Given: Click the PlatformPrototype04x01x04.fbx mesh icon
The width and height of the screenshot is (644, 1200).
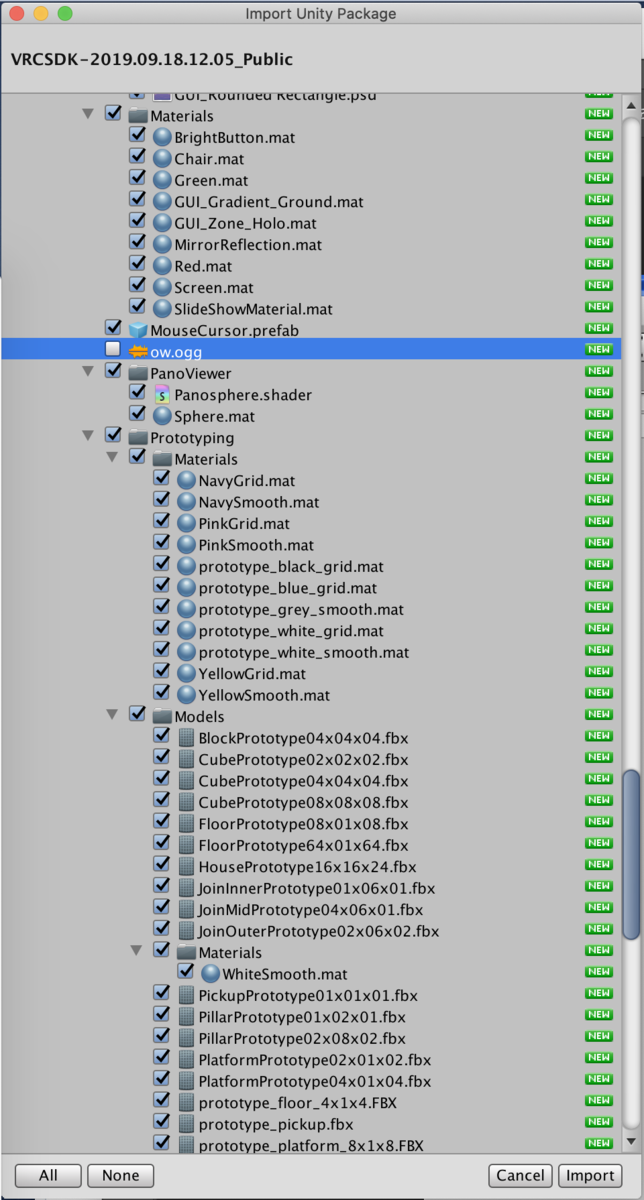Looking at the screenshot, I should [186, 1081].
